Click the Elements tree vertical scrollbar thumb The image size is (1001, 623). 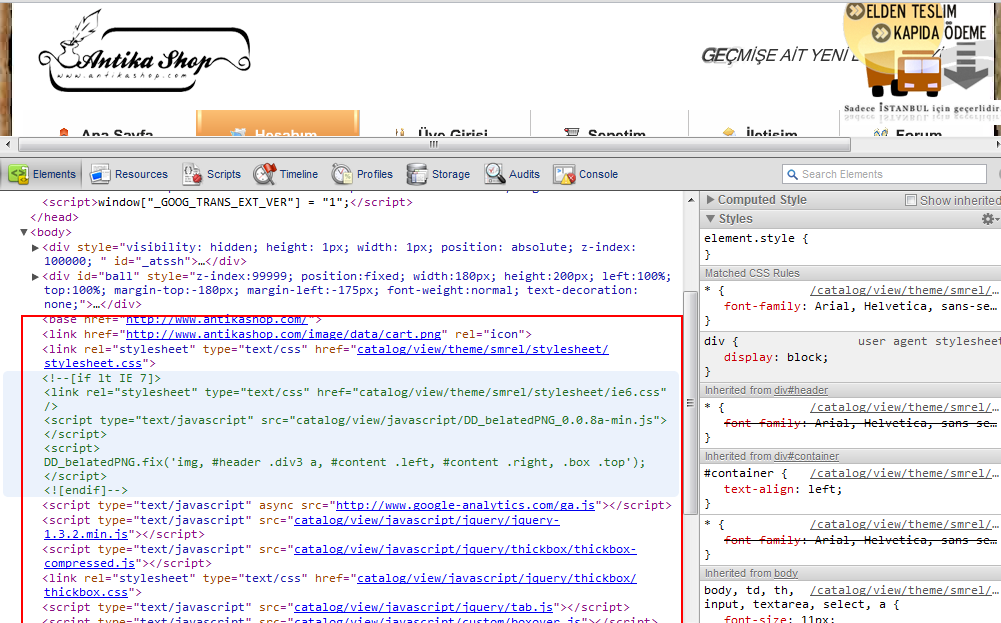[690, 403]
